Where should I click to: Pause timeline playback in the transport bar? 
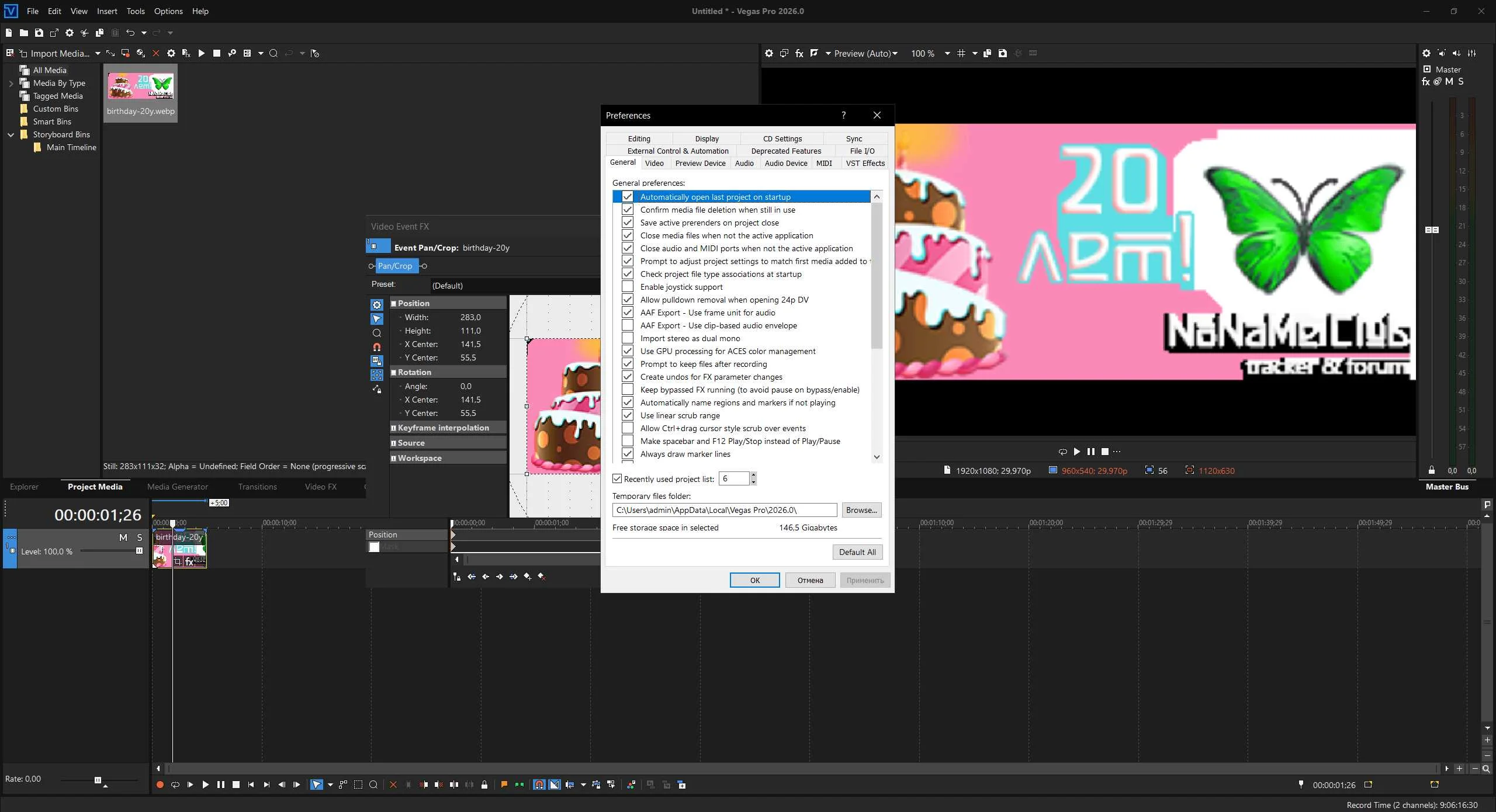(221, 785)
